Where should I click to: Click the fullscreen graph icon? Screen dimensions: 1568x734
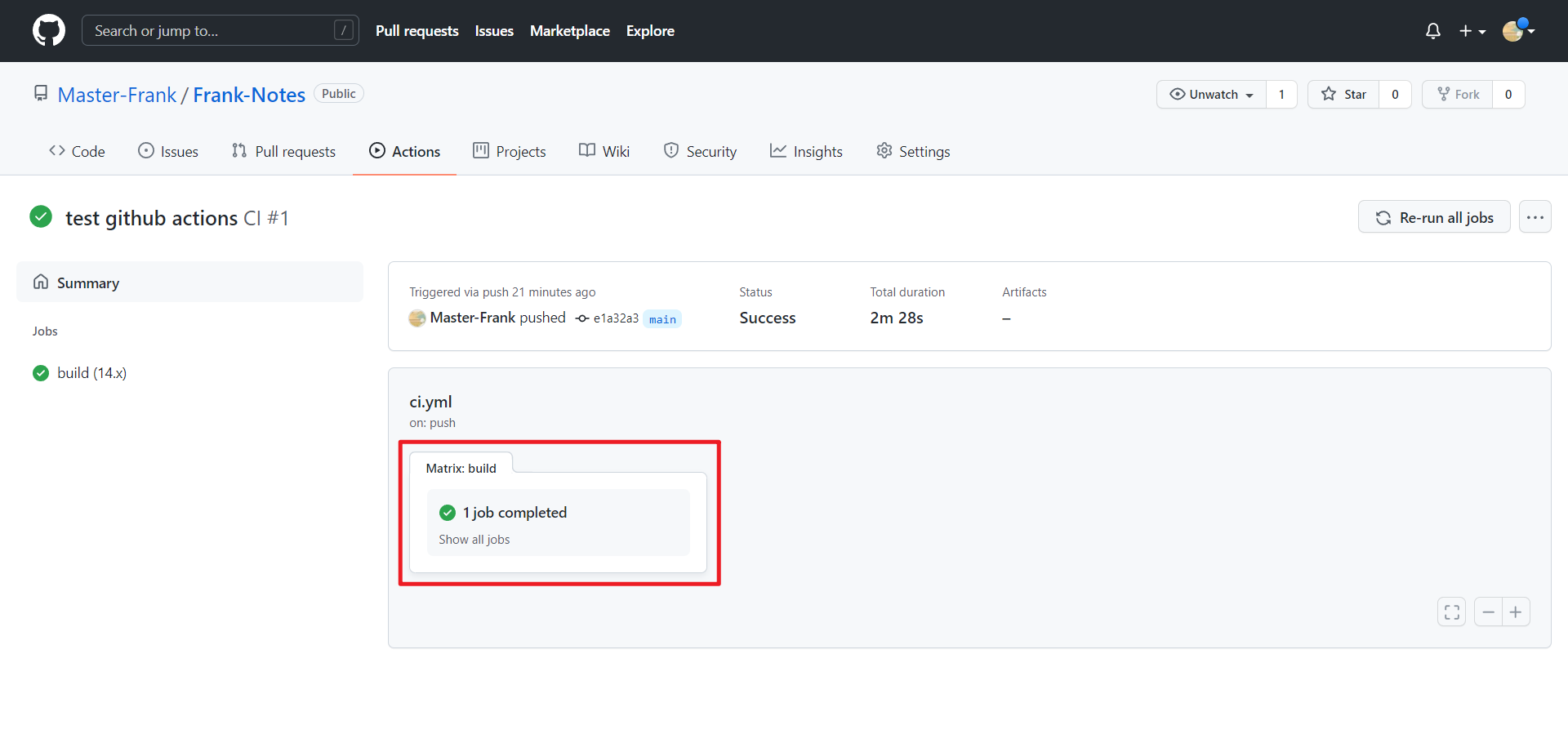click(x=1452, y=612)
